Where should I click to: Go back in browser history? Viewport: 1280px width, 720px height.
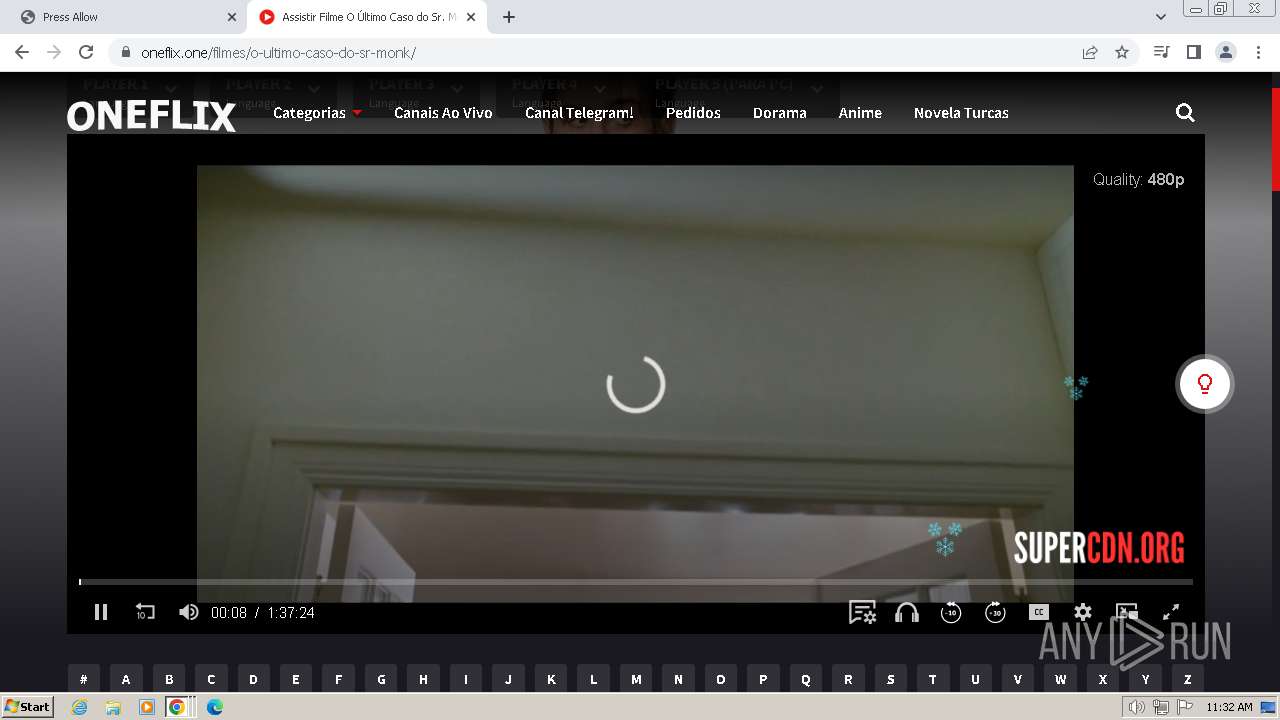[22, 52]
